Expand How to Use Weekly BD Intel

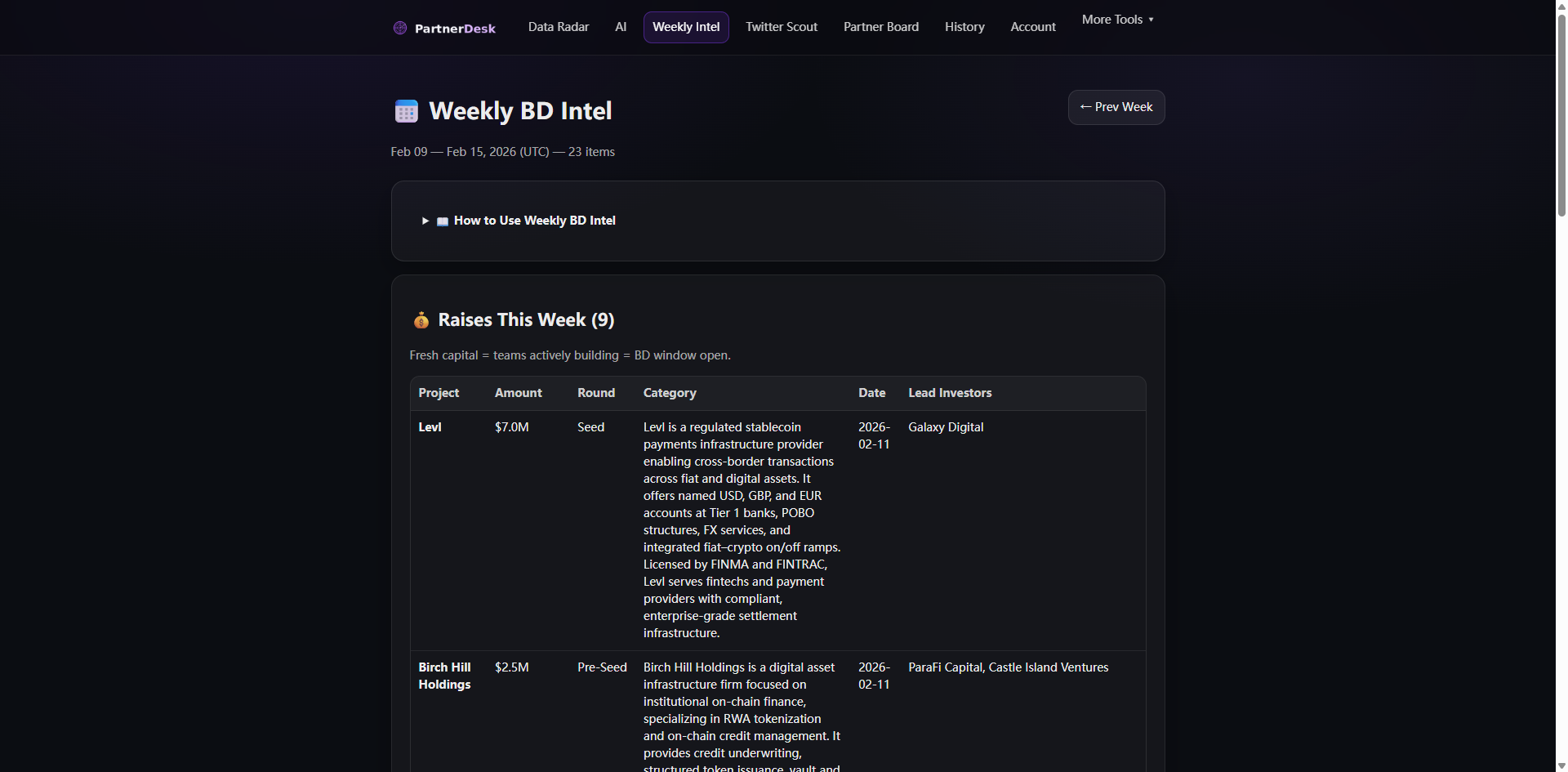519,221
